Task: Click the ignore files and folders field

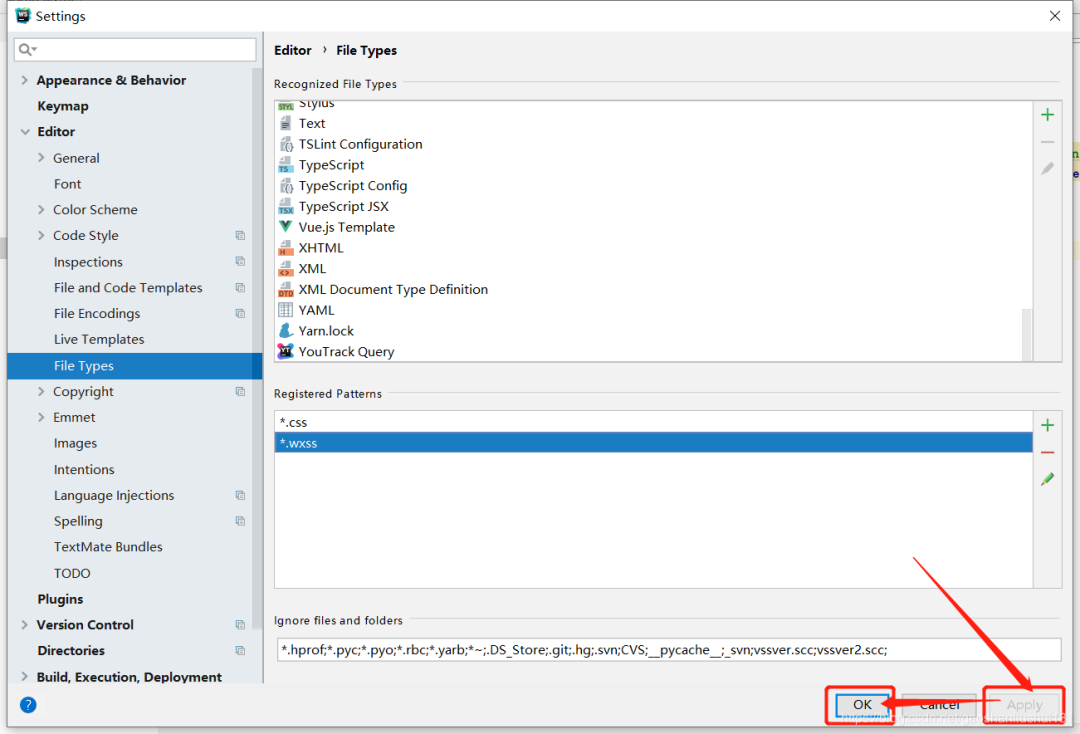Action: 669,649
